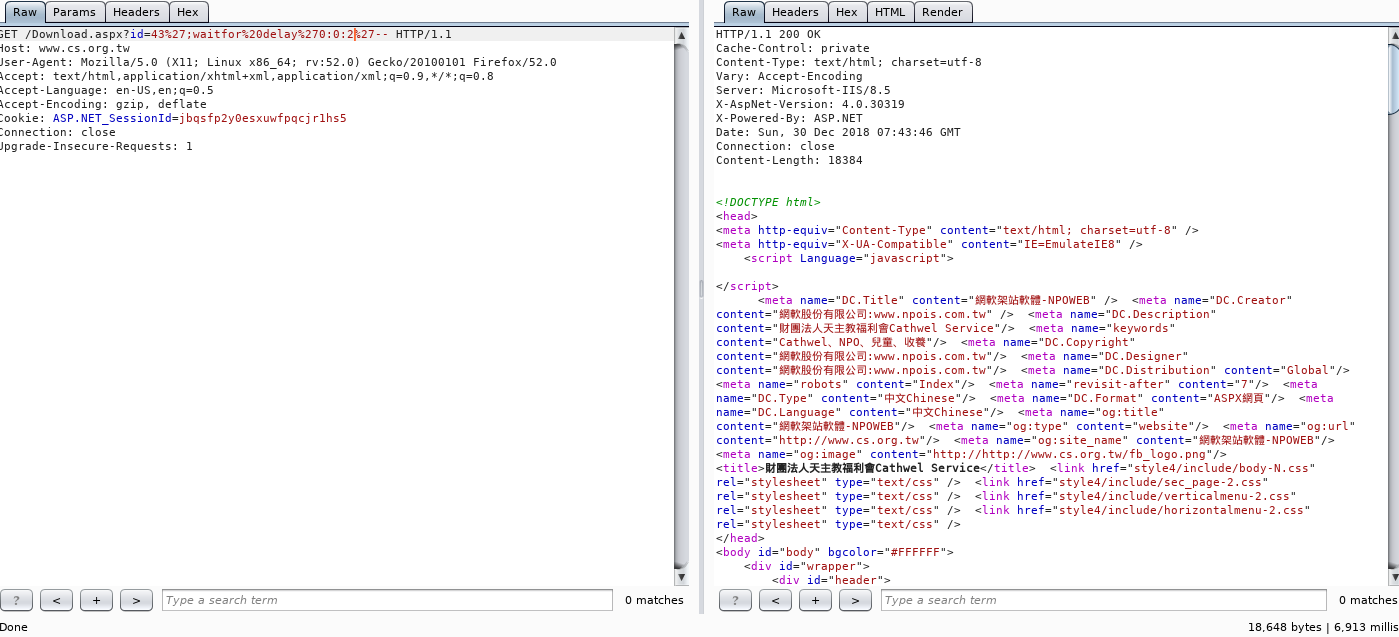This screenshot has width=1399, height=637.
Task: Select the response Raw tab
Action: click(743, 12)
